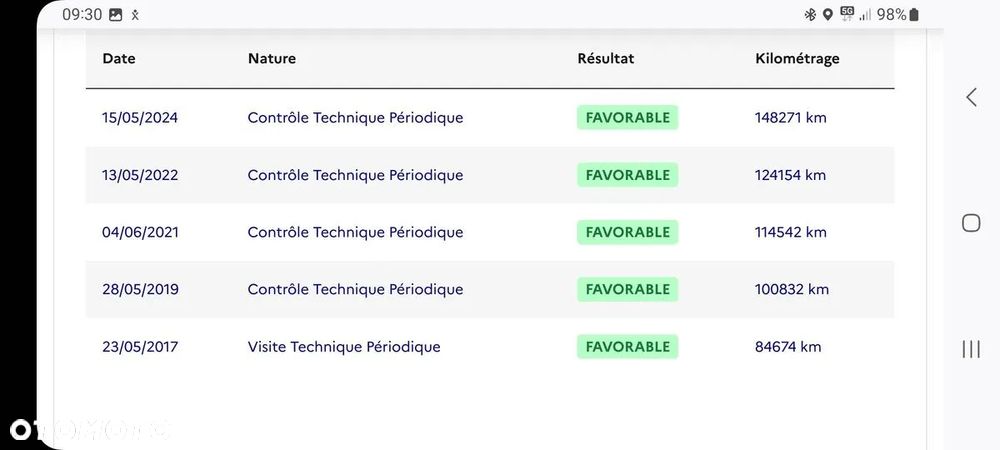This screenshot has width=1000, height=450.
Task: Tap the location pin status icon
Action: 828,14
